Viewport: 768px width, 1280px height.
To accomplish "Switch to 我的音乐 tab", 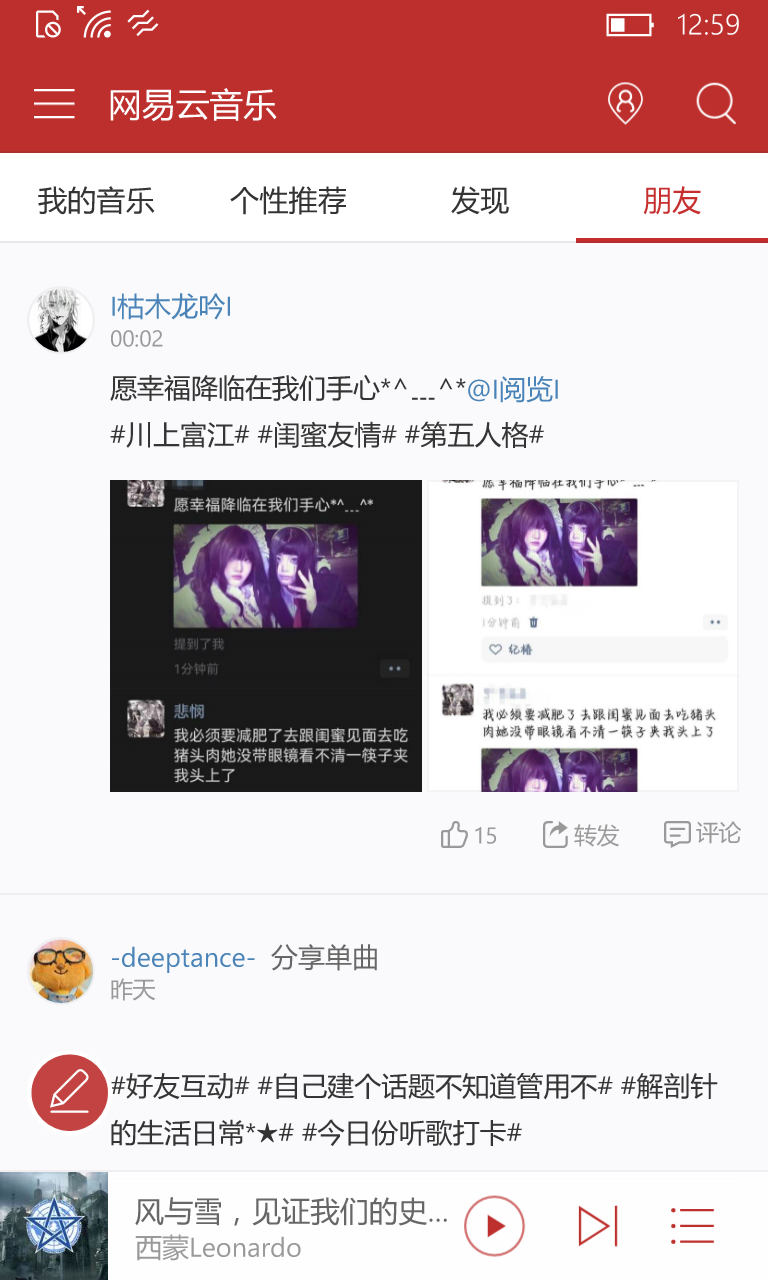I will click(x=96, y=201).
